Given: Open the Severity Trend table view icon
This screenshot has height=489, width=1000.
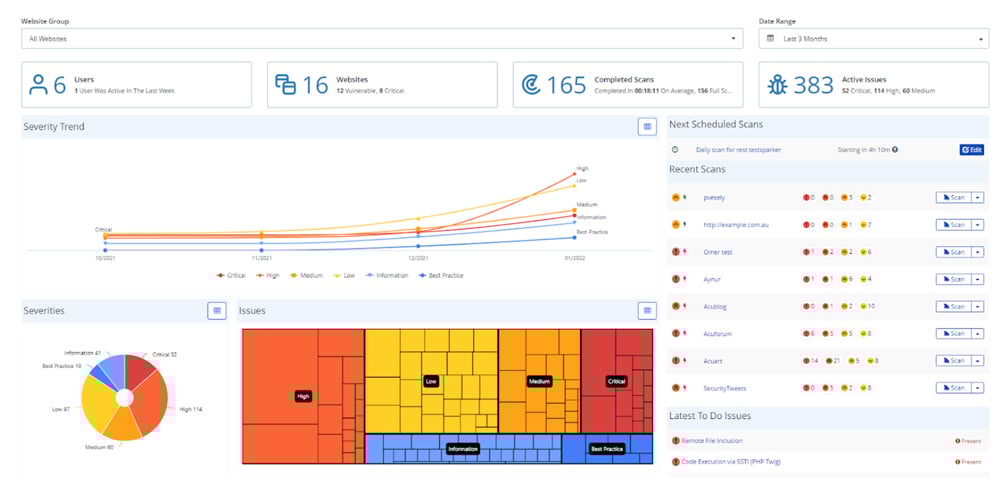Looking at the screenshot, I should coord(647,127).
